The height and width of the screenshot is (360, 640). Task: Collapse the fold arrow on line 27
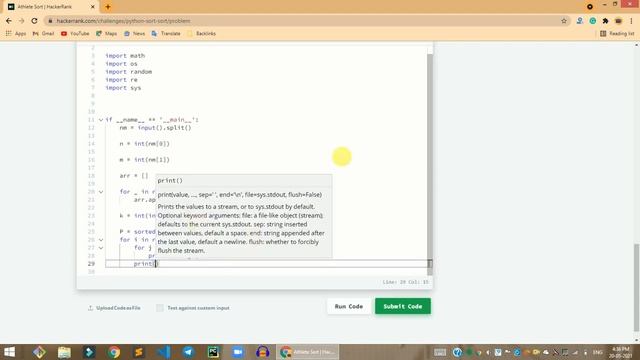tap(101, 248)
